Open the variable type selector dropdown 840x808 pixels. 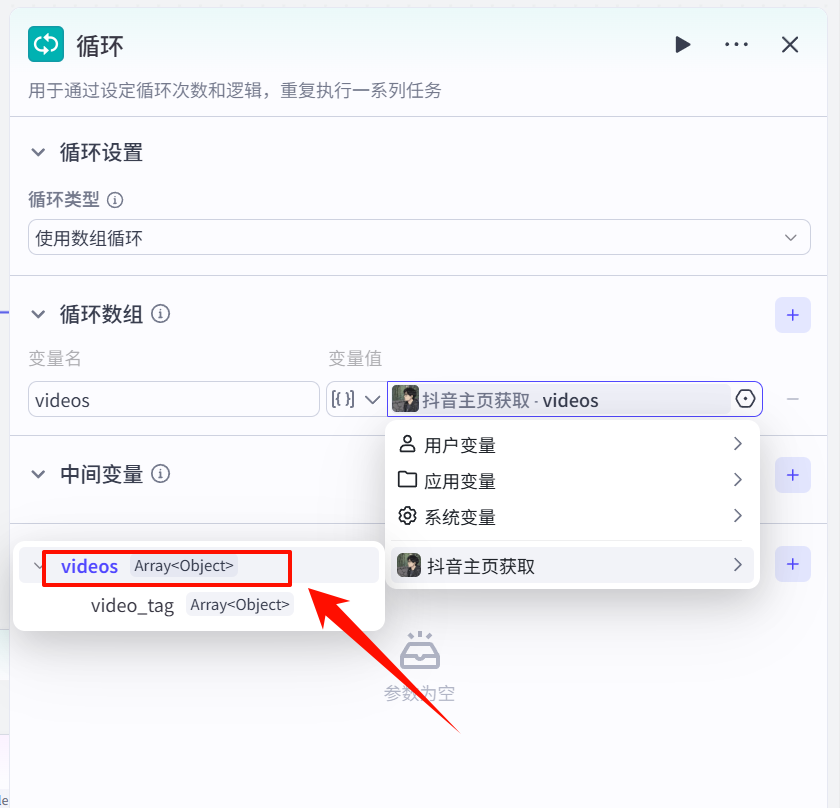click(356, 400)
